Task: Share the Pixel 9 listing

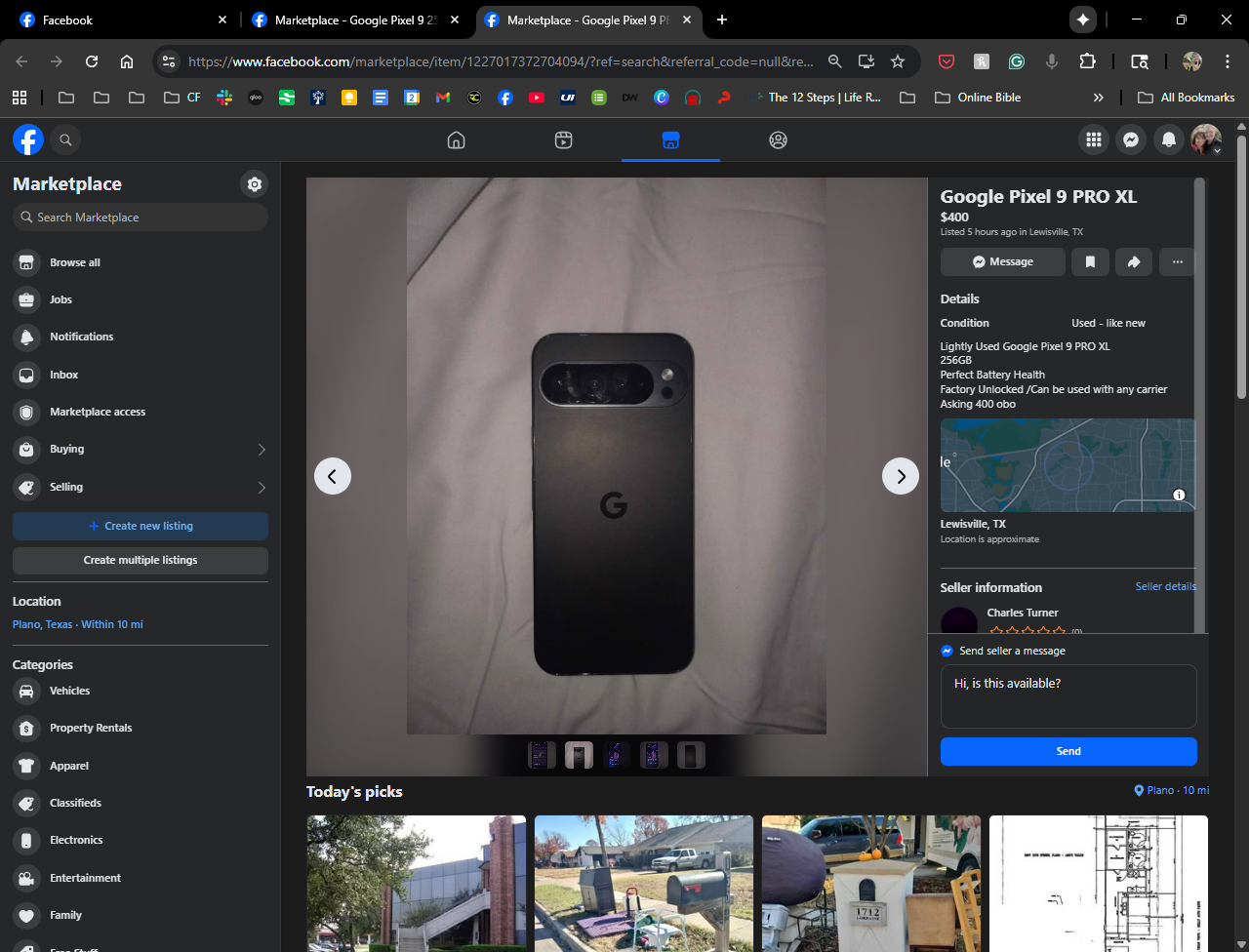Action: (x=1133, y=261)
